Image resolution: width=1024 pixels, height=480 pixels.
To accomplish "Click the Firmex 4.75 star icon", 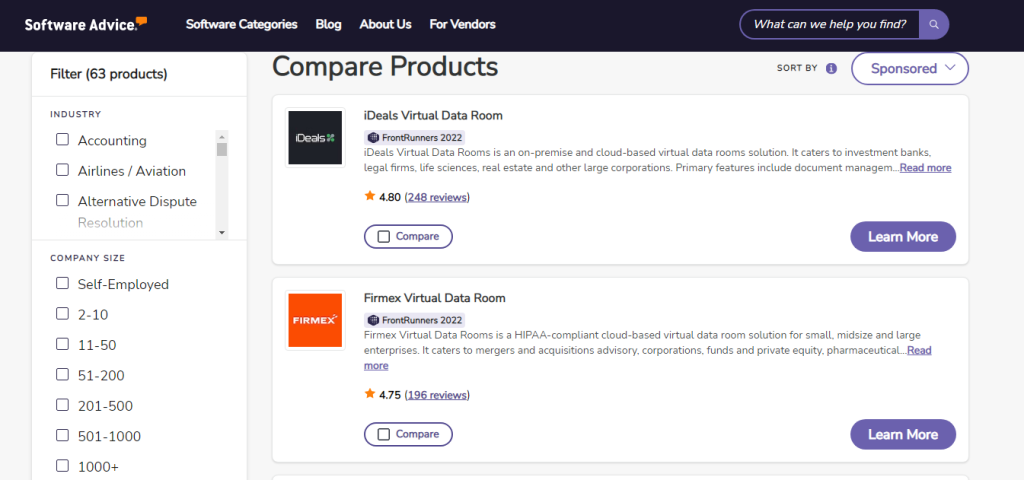I will 370,394.
